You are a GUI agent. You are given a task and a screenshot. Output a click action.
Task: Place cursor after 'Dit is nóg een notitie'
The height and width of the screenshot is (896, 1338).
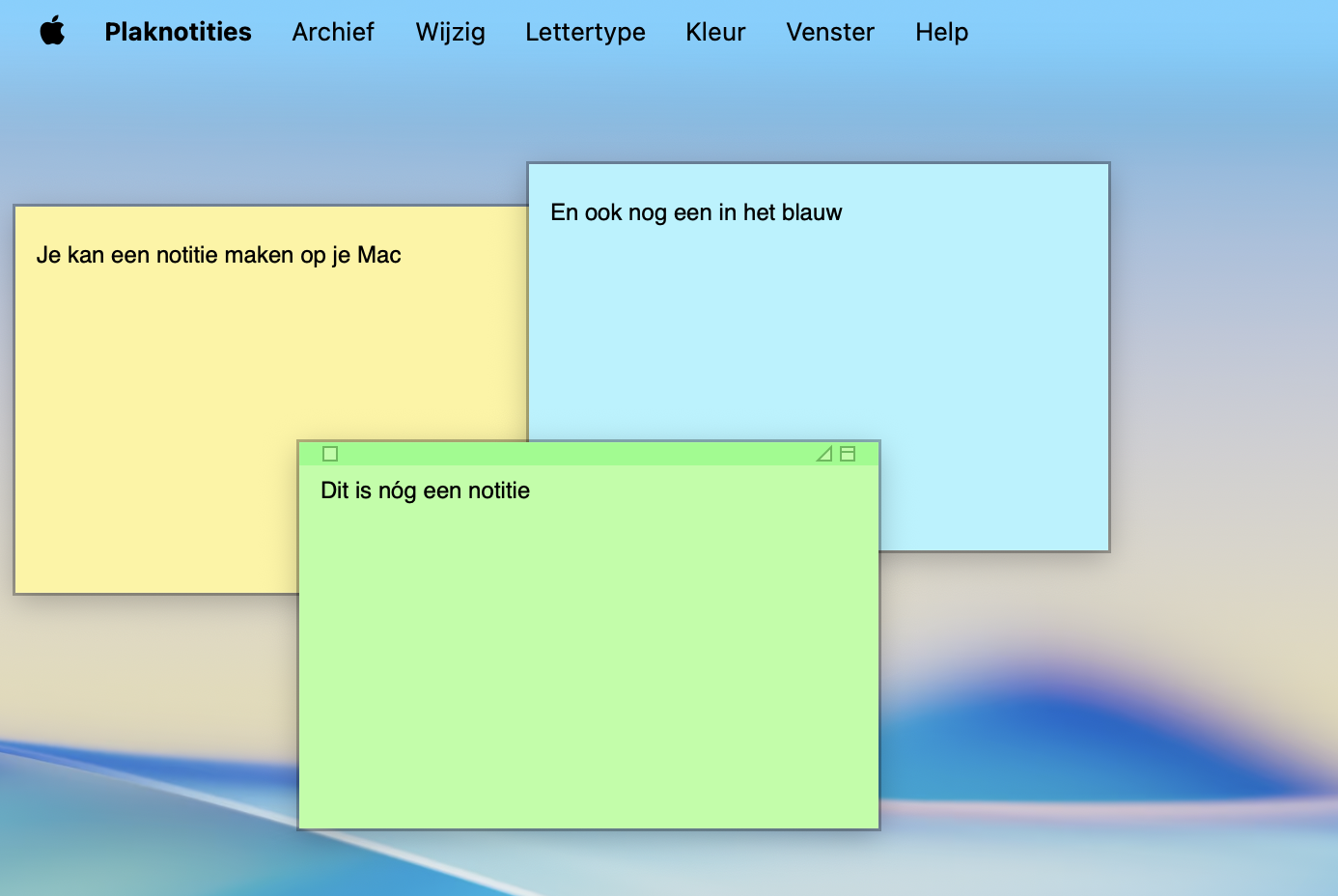coord(530,490)
